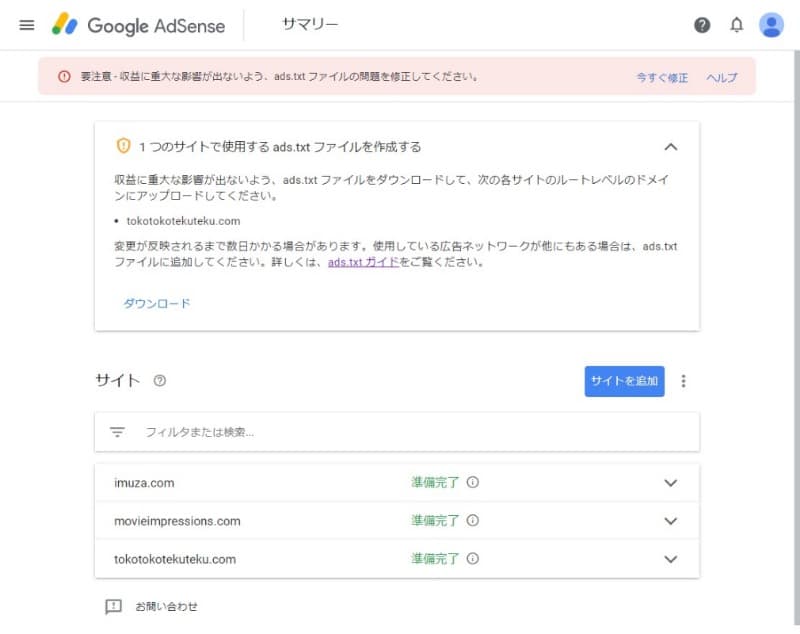
Task: Click the help icon beside サイト heading
Action: [160, 381]
